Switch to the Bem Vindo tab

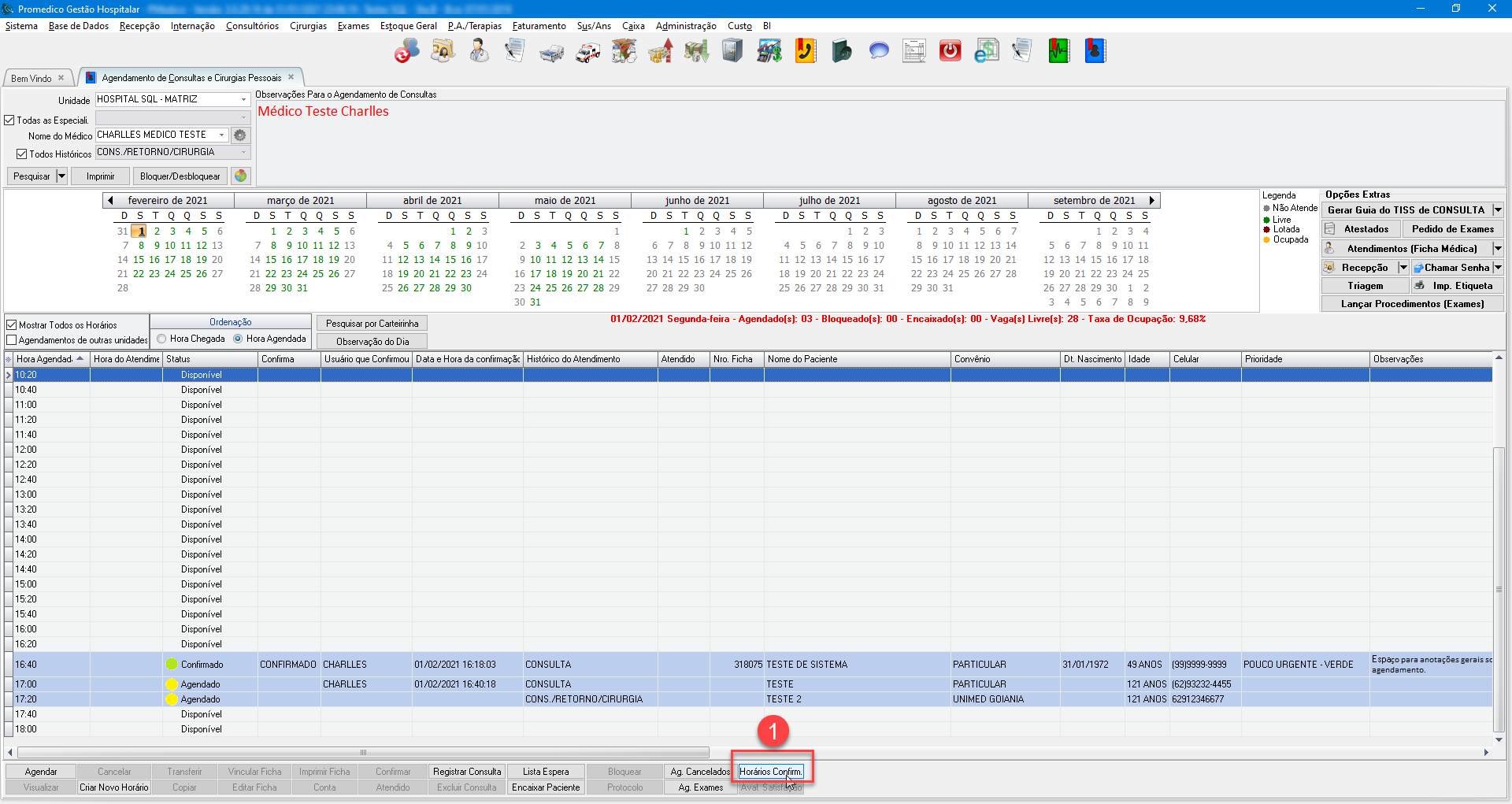pos(31,78)
